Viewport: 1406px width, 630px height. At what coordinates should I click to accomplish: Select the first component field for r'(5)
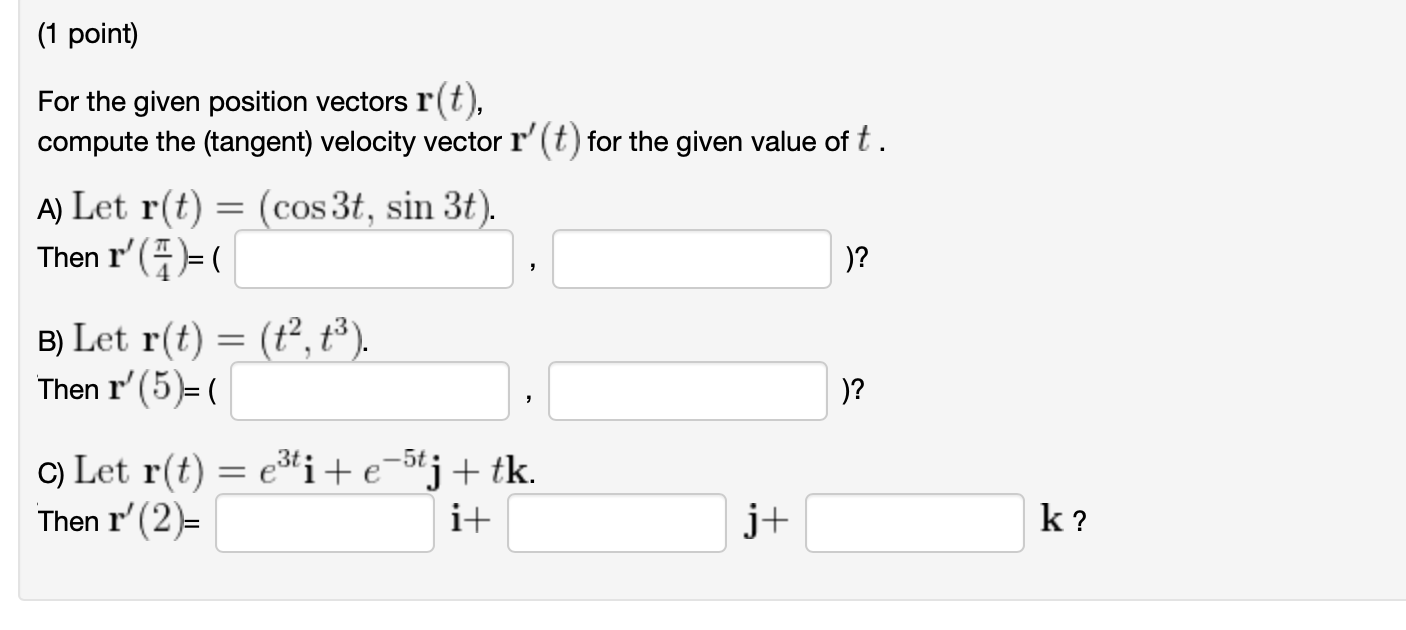pos(370,388)
